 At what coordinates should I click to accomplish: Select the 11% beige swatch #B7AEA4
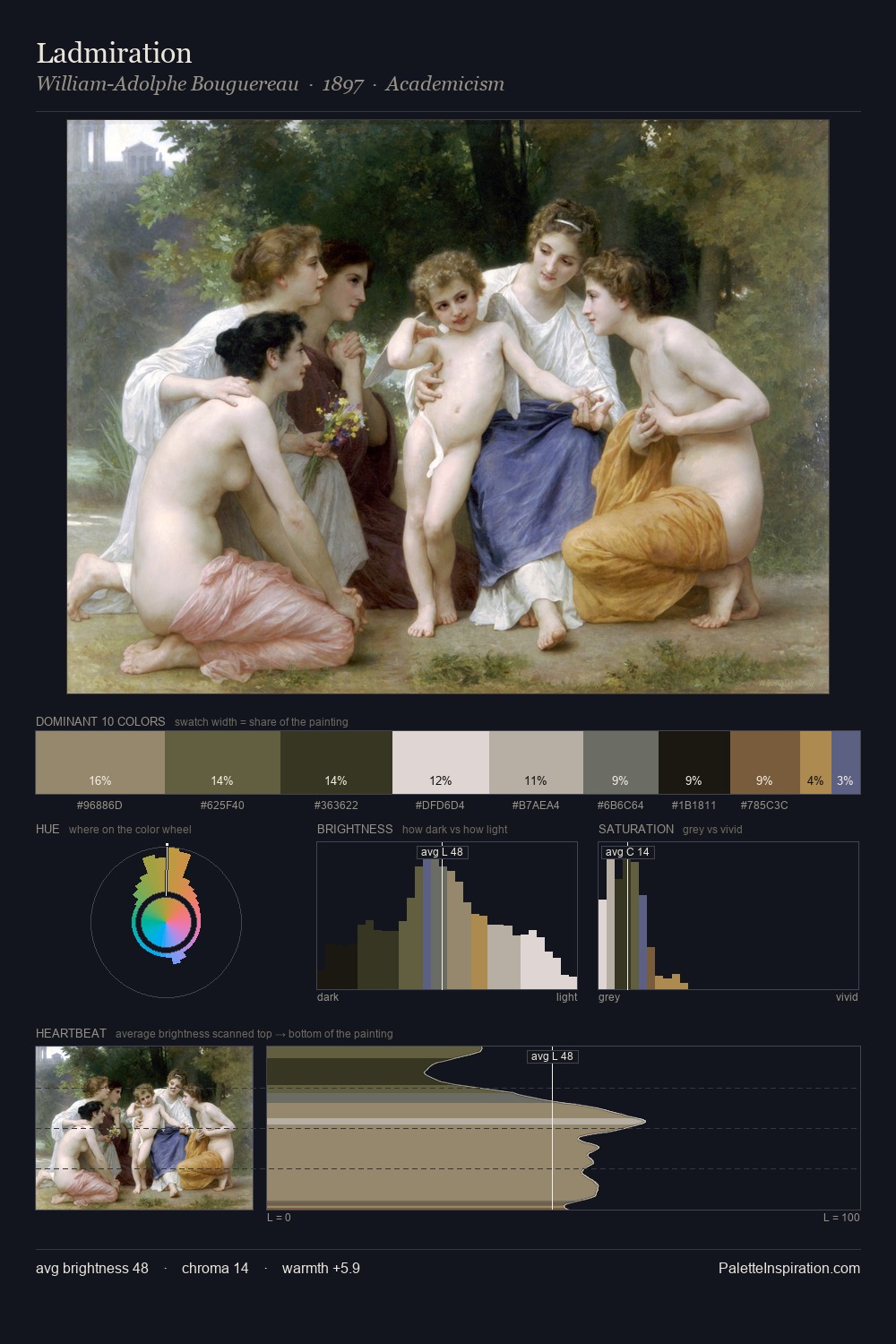point(536,762)
